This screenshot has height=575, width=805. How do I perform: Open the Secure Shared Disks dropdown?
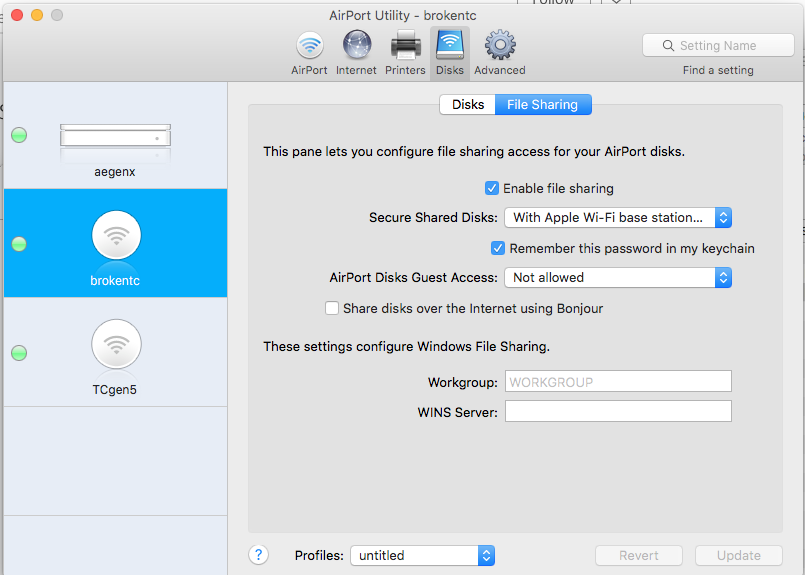click(618, 218)
